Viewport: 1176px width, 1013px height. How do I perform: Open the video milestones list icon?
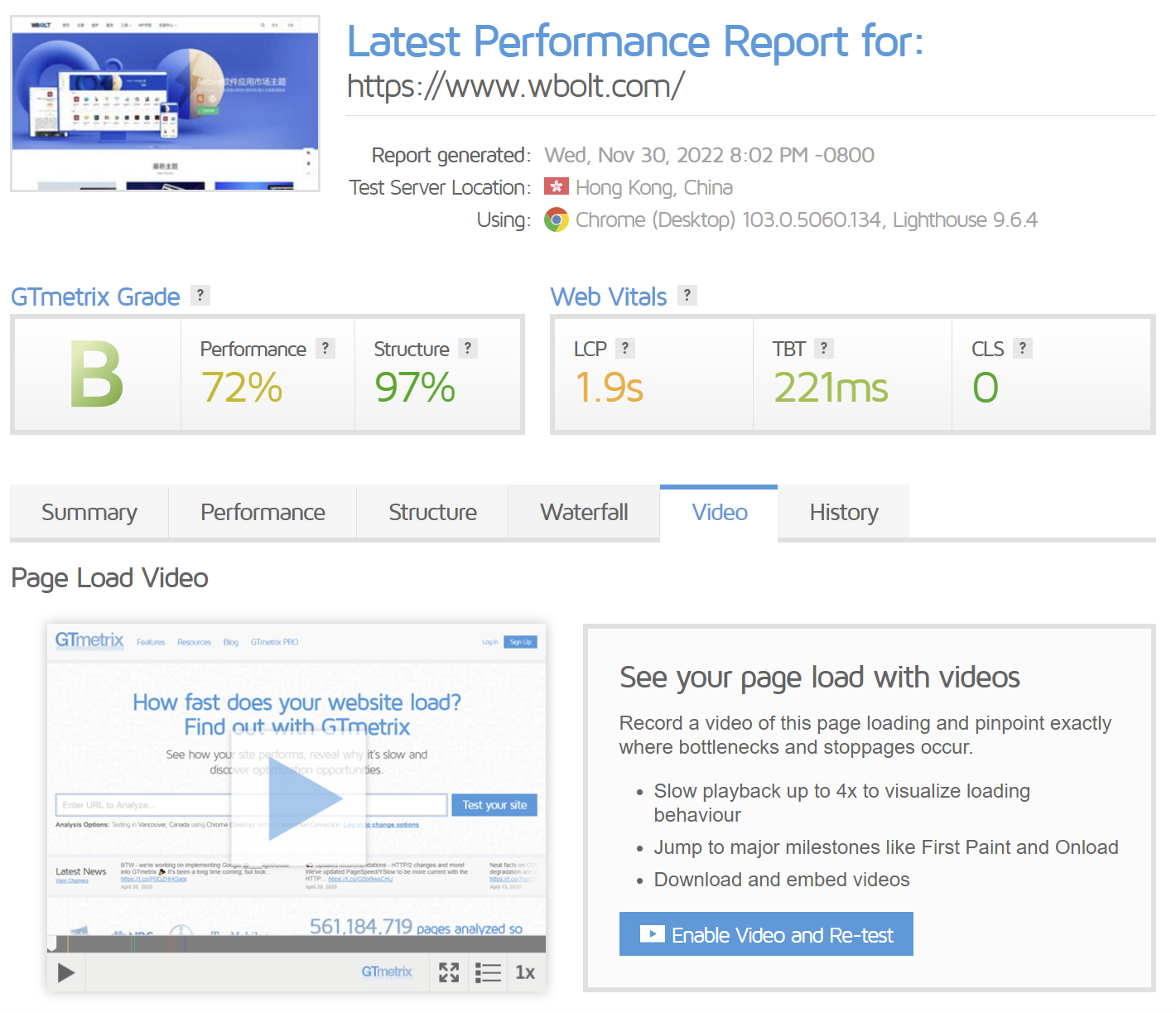pos(488,972)
